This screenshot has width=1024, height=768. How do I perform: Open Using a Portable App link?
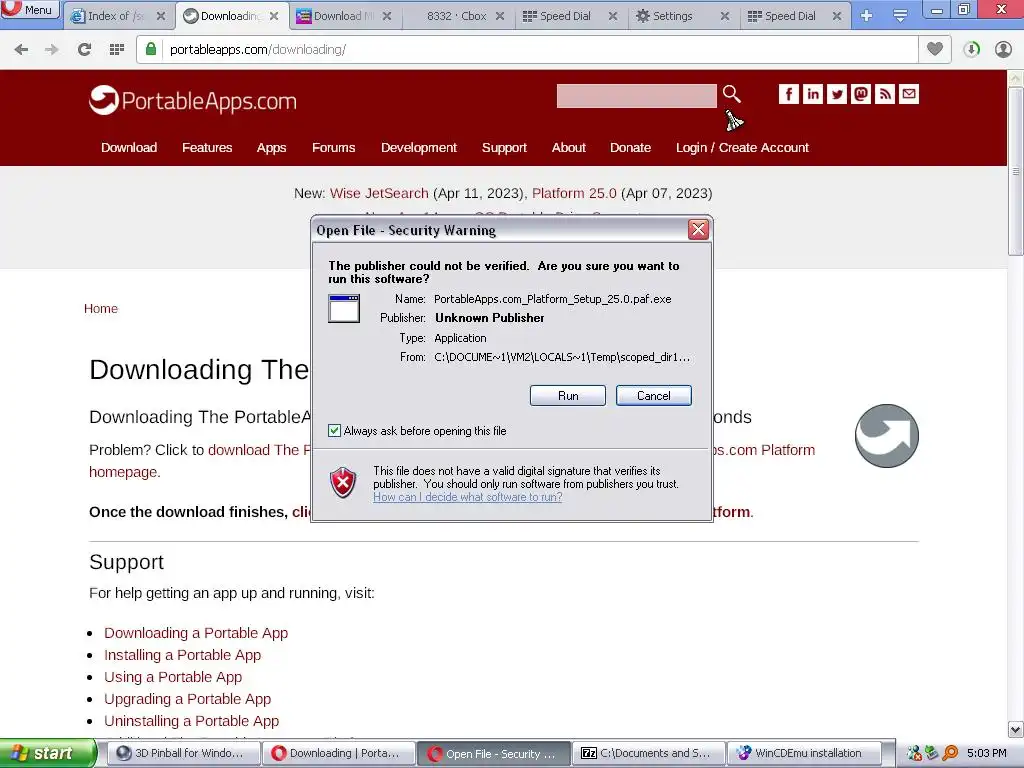tap(173, 677)
